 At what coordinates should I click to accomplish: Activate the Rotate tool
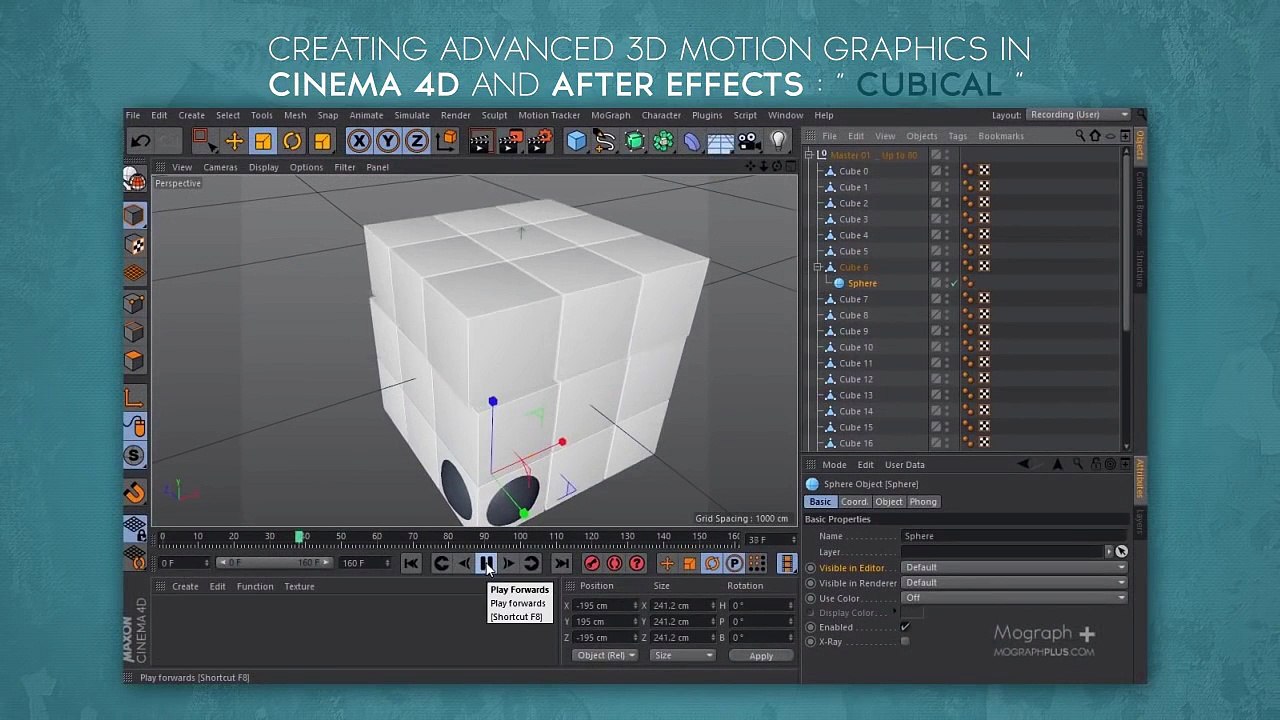click(x=292, y=141)
